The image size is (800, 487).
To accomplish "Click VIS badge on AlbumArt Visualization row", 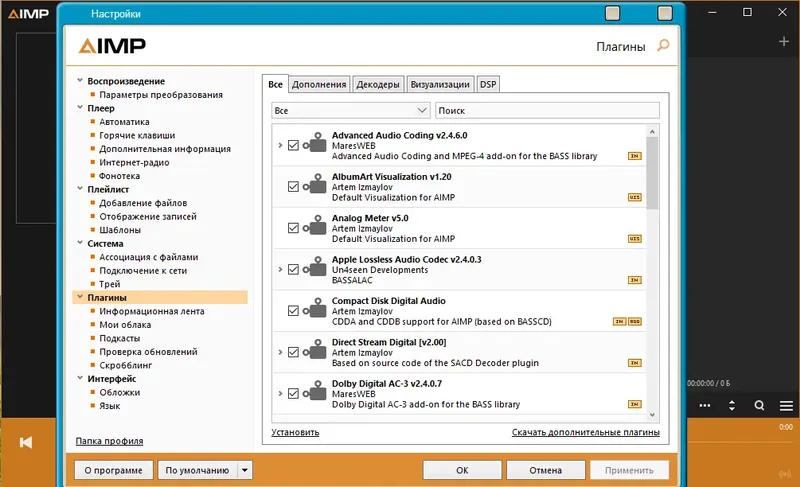I will click(635, 197).
